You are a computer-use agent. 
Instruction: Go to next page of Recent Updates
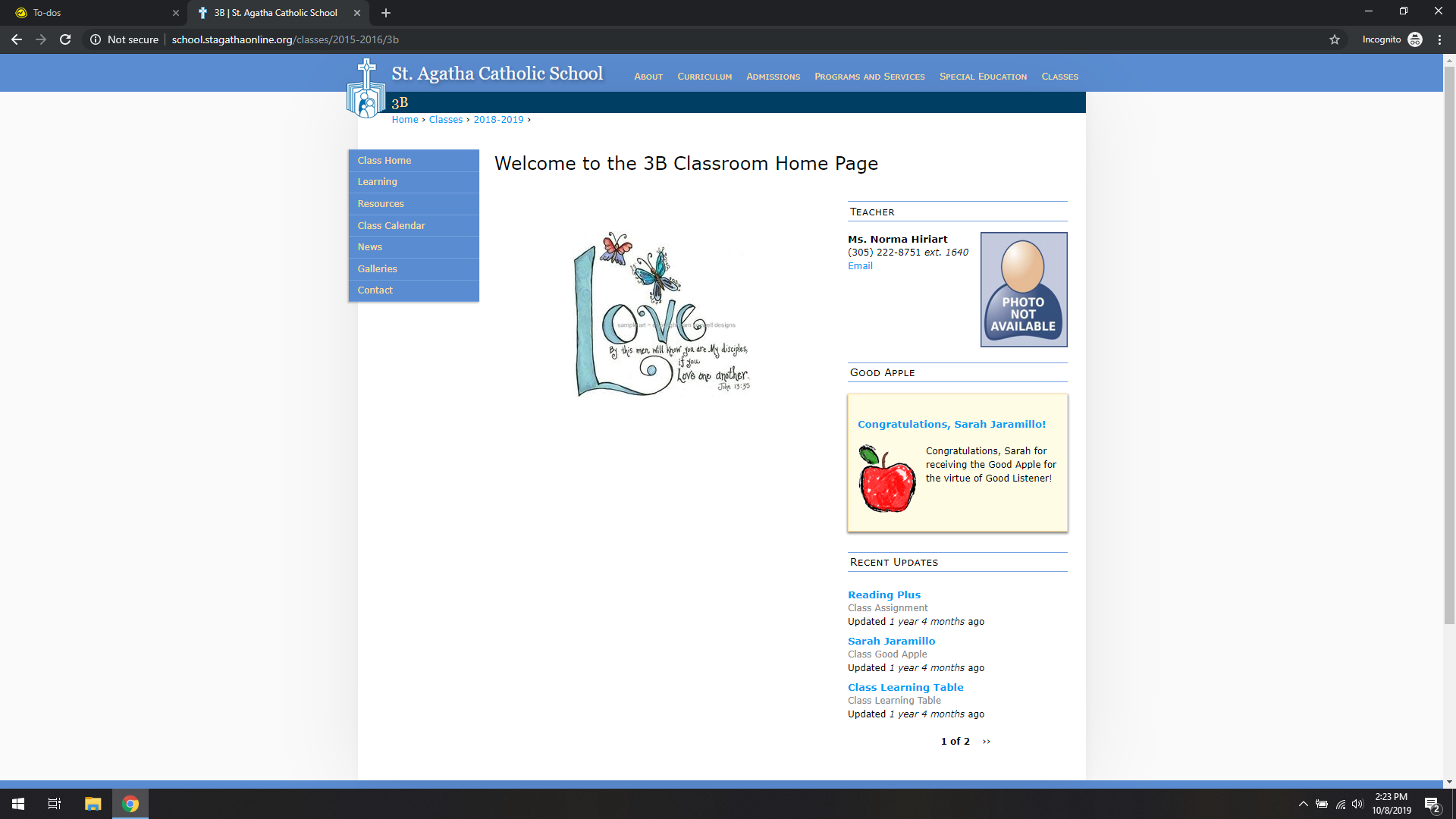coord(986,742)
